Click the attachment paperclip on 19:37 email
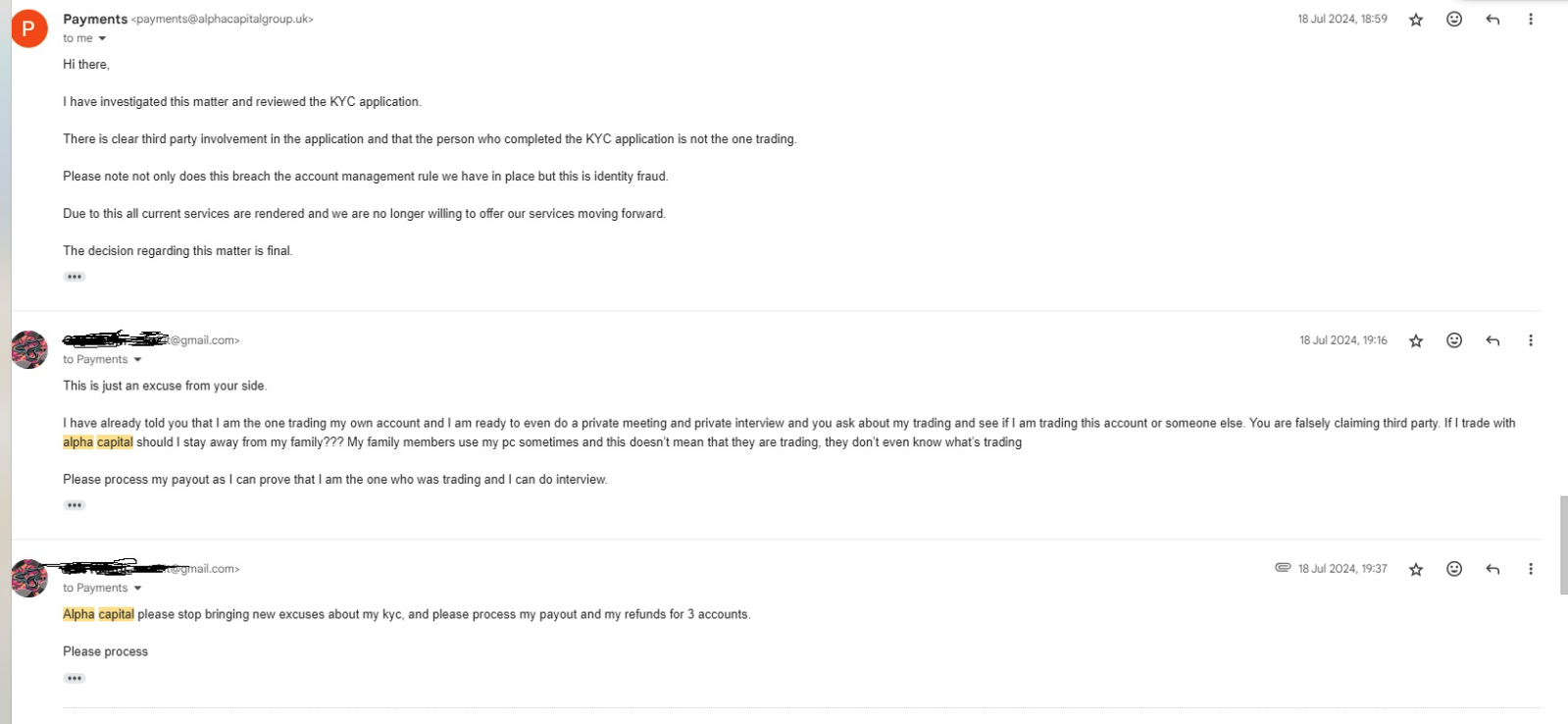This screenshot has width=1568, height=724. tap(1283, 568)
